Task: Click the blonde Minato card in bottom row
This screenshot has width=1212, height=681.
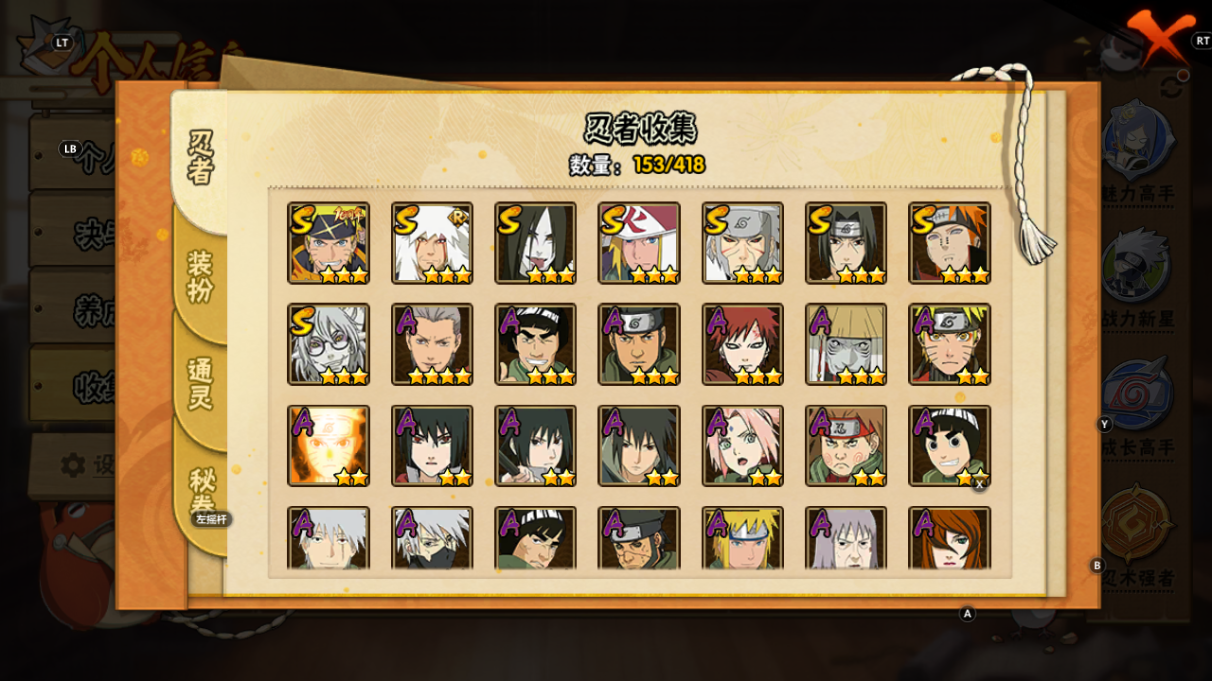Action: [742, 538]
